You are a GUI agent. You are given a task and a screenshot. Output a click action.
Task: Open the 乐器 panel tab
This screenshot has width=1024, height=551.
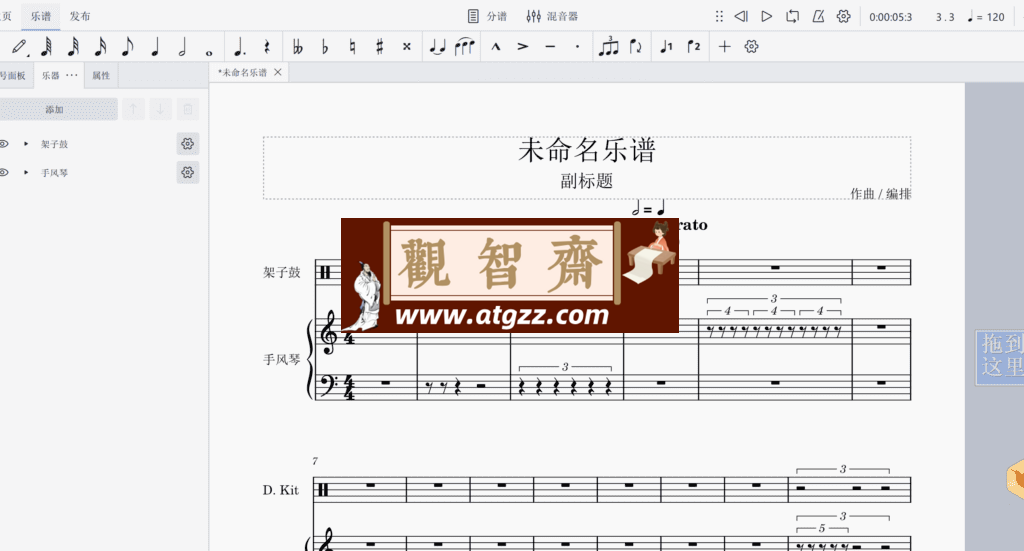tap(51, 75)
